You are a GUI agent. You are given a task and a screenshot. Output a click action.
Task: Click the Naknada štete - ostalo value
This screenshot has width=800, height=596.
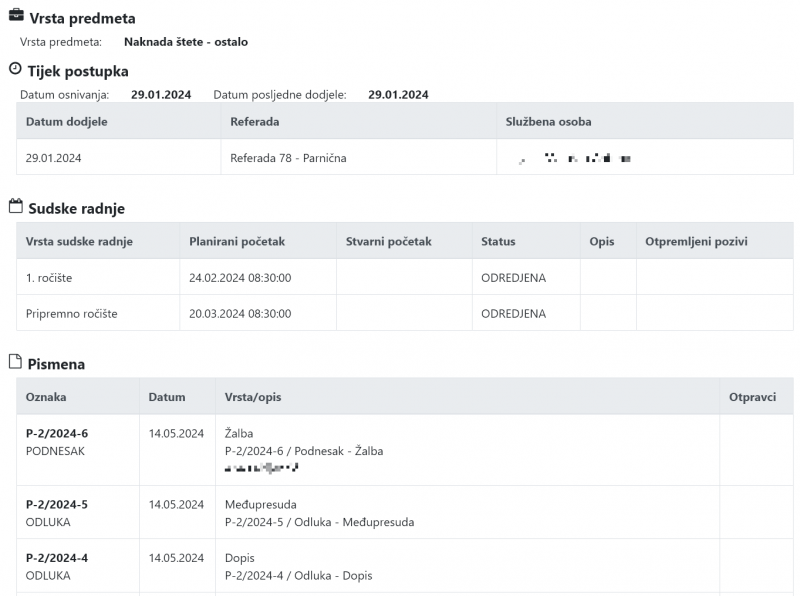pyautogui.click(x=186, y=42)
